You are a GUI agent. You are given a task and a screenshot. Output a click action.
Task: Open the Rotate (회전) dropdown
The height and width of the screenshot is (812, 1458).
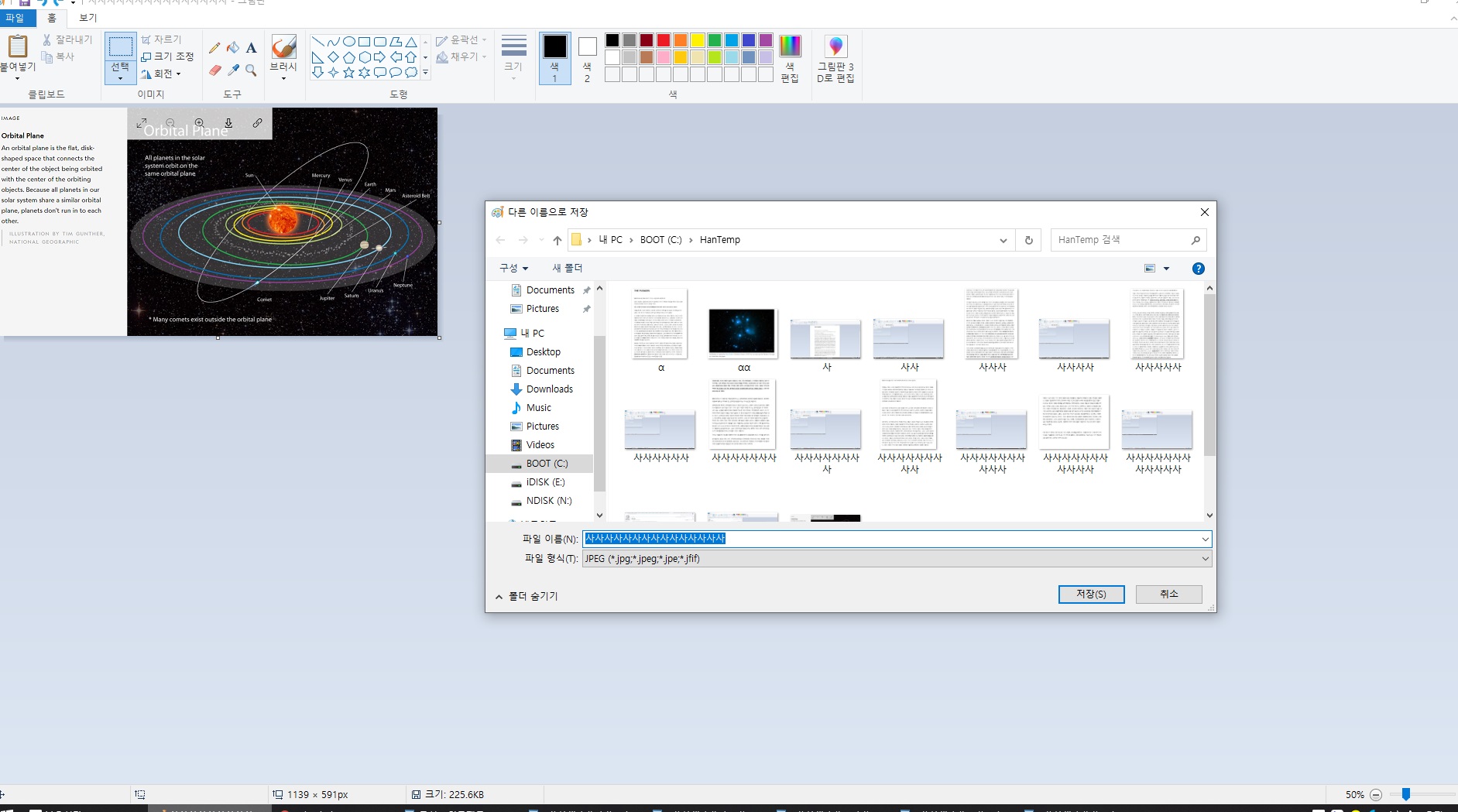pyautogui.click(x=161, y=74)
